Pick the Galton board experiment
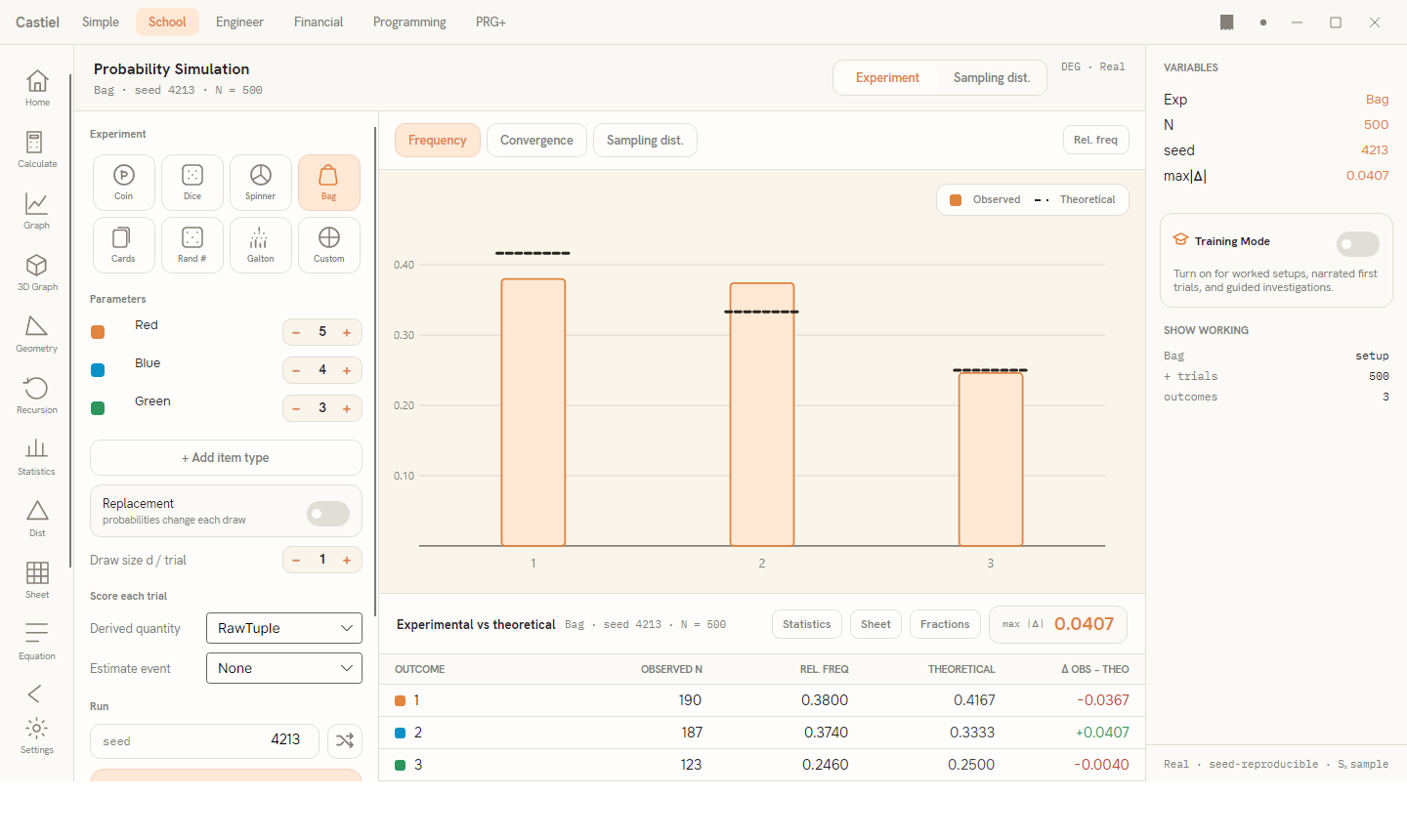The image size is (1407, 840). tap(261, 245)
